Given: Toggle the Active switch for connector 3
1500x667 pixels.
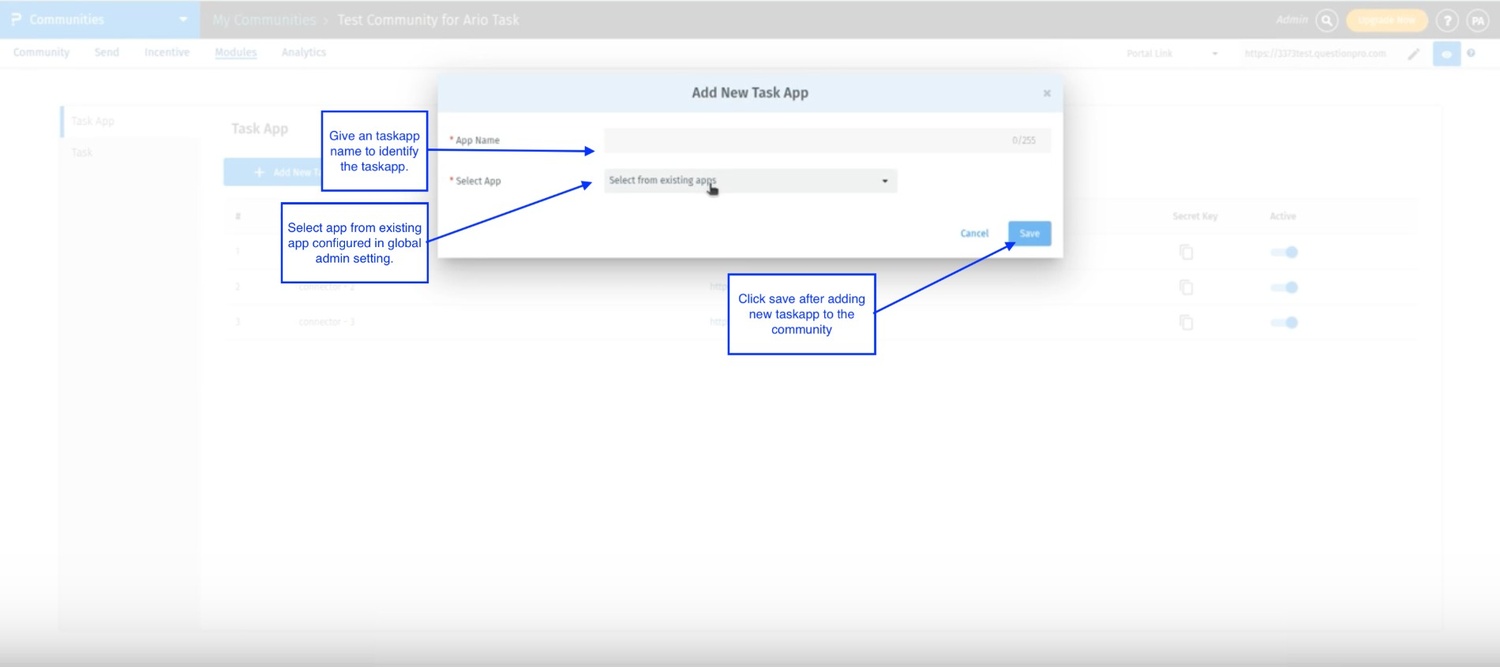Looking at the screenshot, I should tap(1284, 322).
